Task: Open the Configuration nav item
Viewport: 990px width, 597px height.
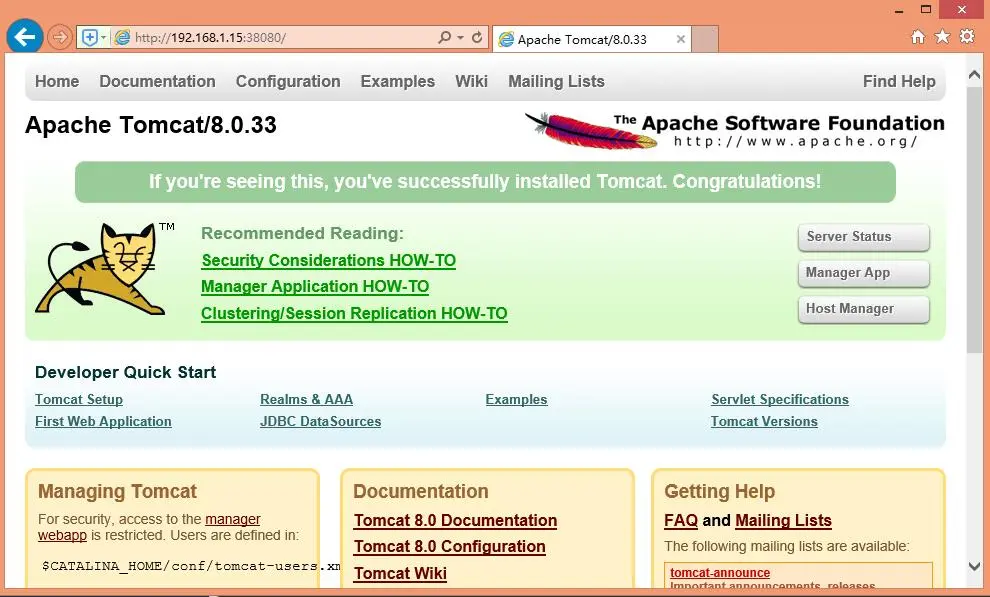Action: 288,81
